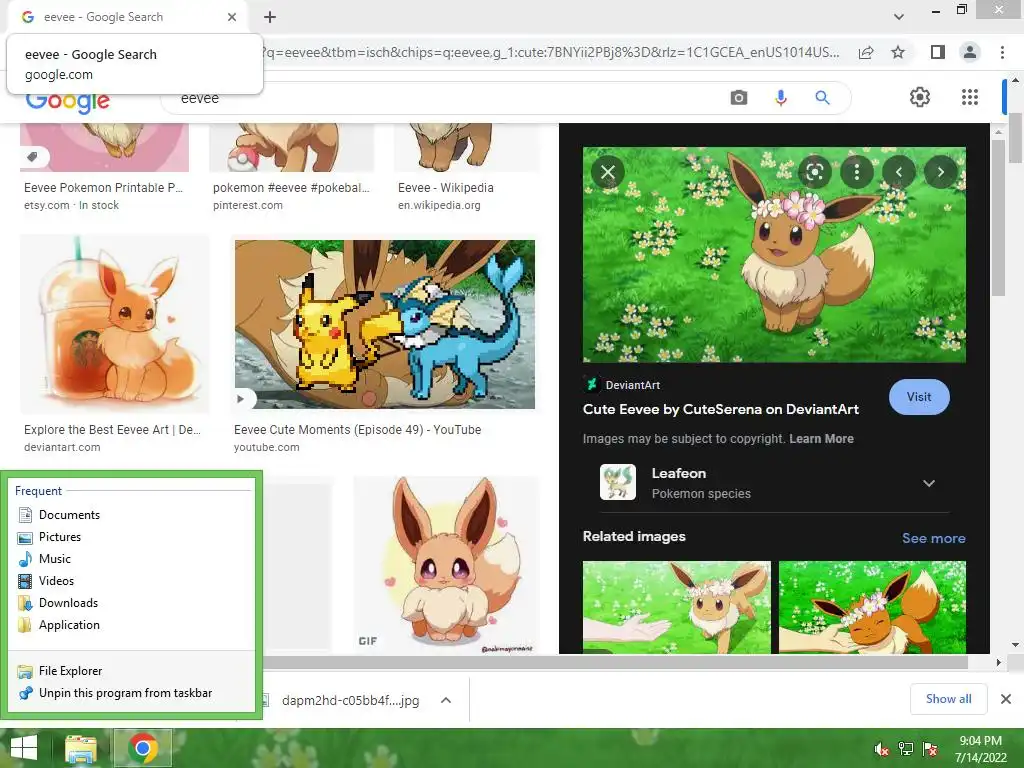The height and width of the screenshot is (768, 1024).
Task: Open preview panel three-dot options
Action: (x=857, y=172)
